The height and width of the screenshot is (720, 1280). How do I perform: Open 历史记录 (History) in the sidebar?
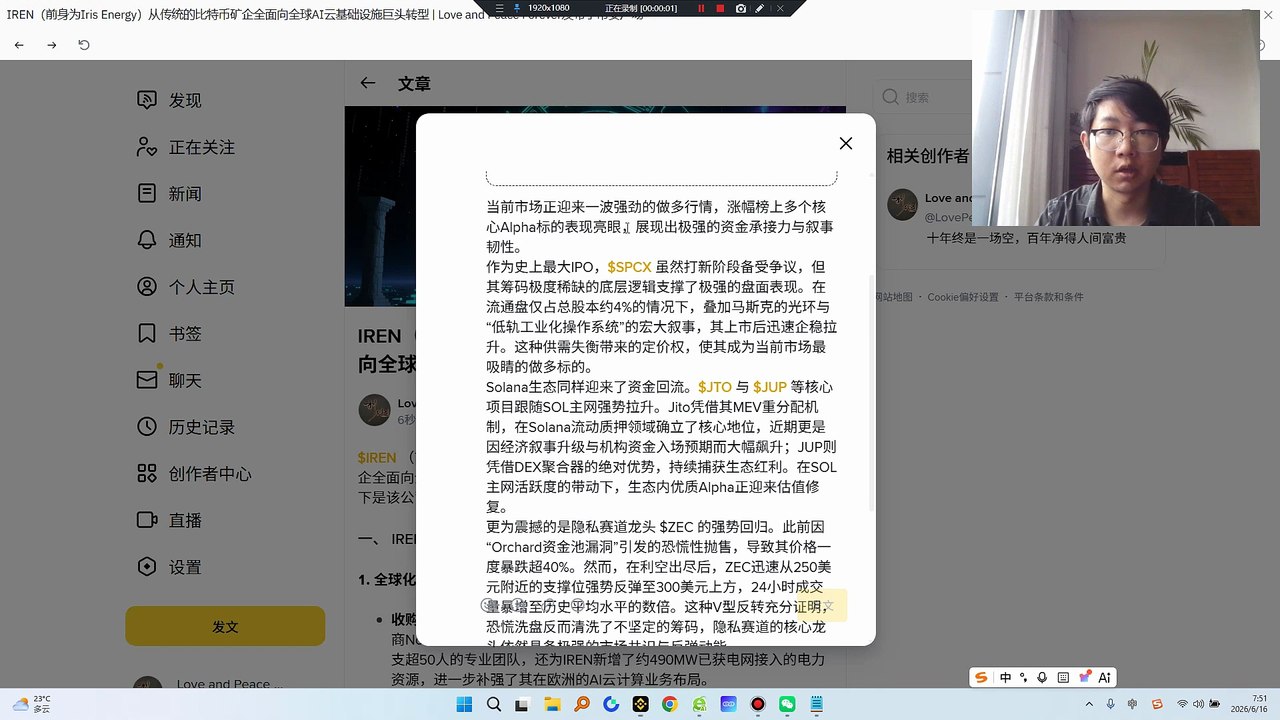pyautogui.click(x=186, y=427)
